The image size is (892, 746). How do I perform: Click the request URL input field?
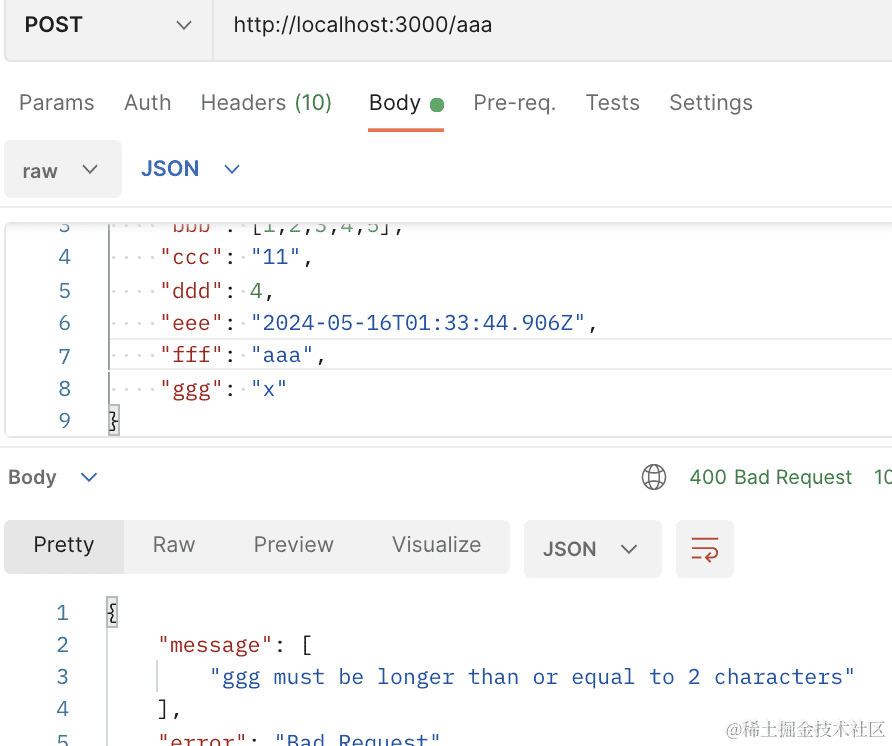click(550, 26)
